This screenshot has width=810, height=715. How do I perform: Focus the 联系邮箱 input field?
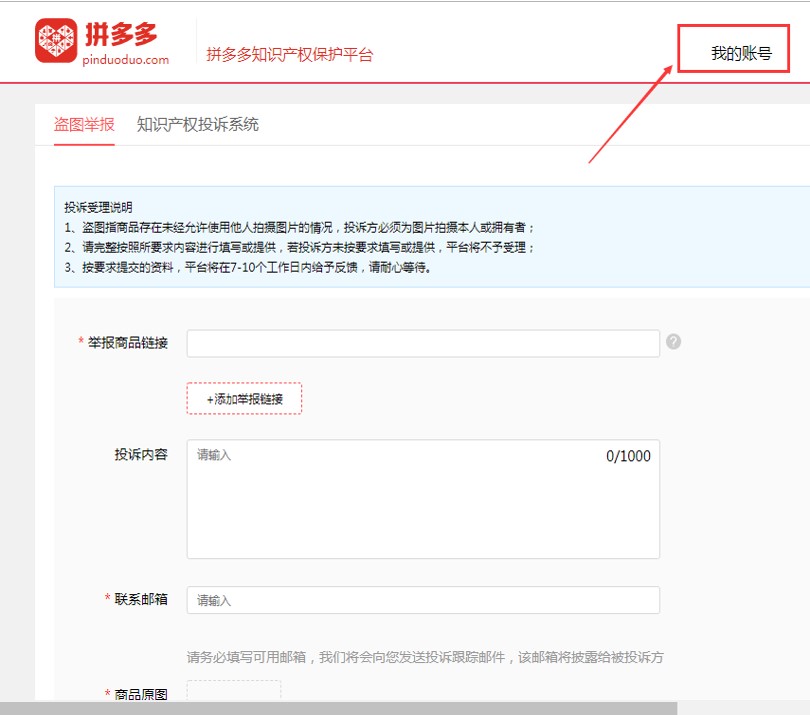(x=422, y=600)
